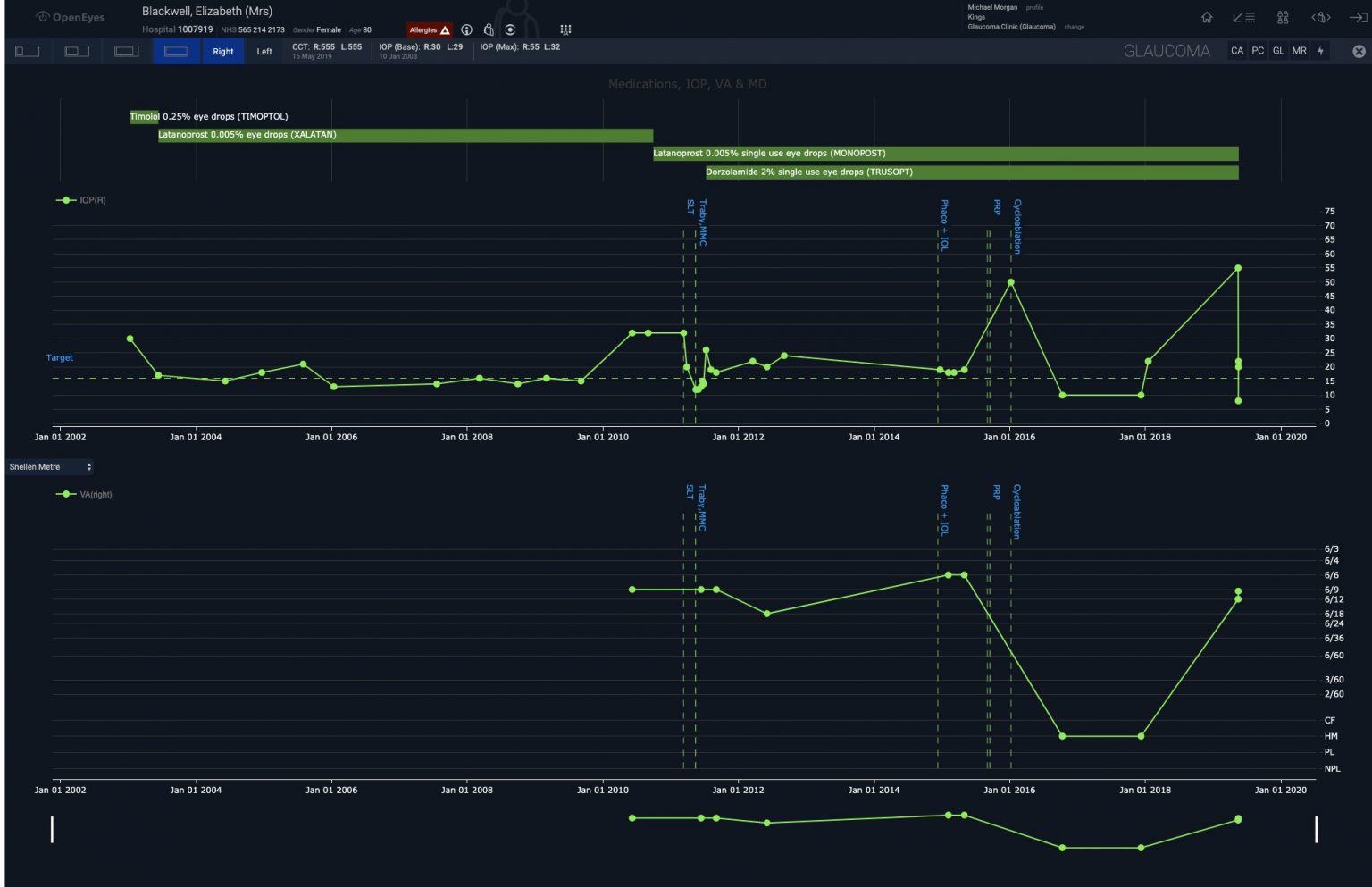This screenshot has width=1372, height=887.
Task: Close the Glaucoma view with X button
Action: pyautogui.click(x=1359, y=52)
